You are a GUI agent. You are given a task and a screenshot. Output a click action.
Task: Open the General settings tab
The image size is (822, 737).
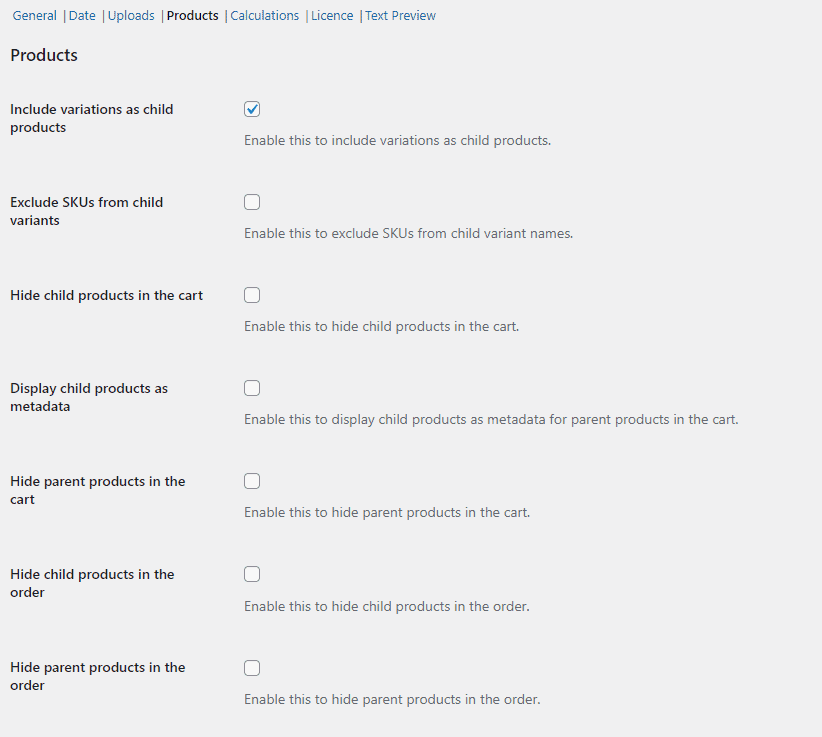click(x=35, y=16)
